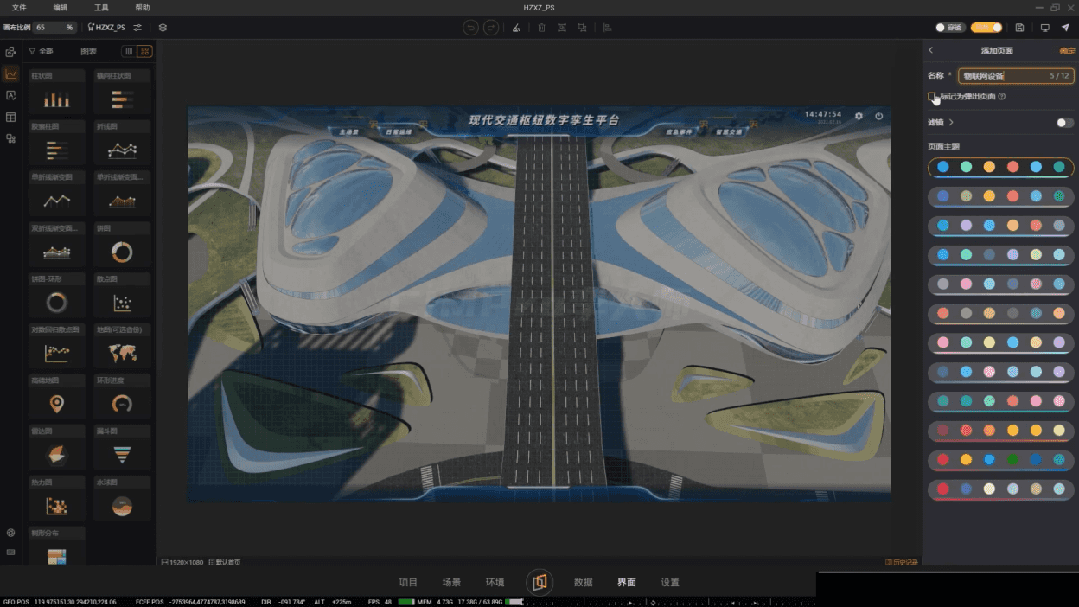Click the power icon in the scene header
This screenshot has height=607, width=1079.
[879, 116]
